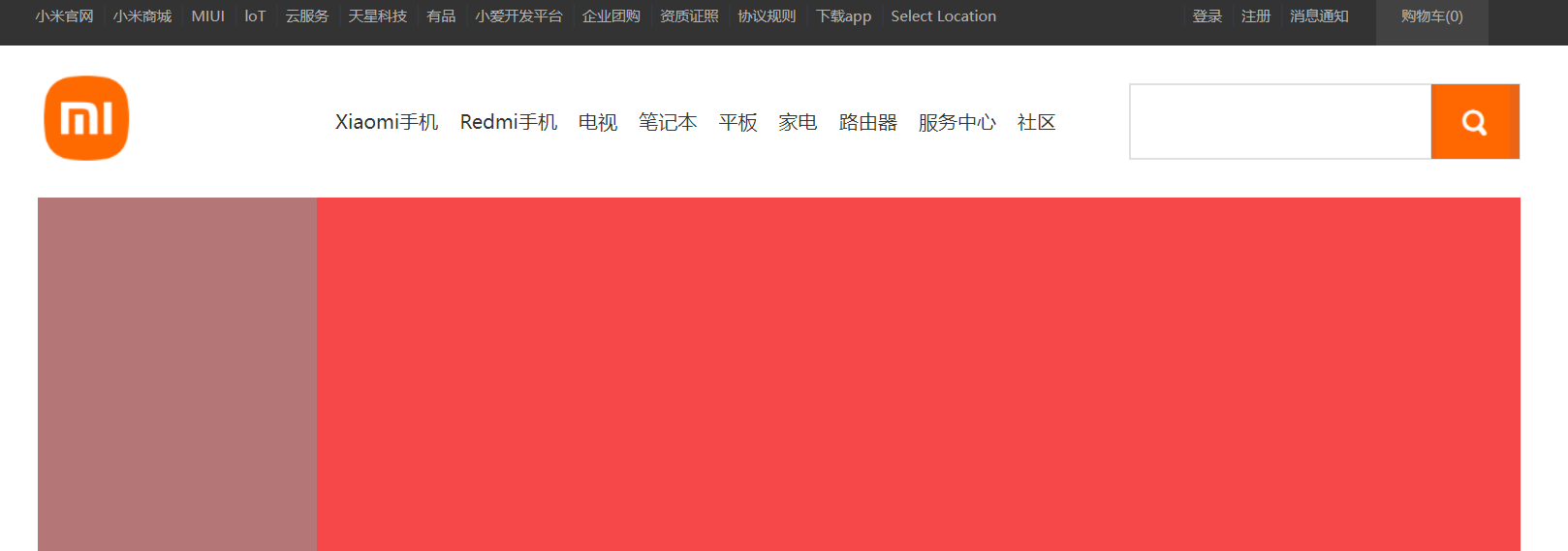Open the 有品 link
The image size is (1568, 551).
[441, 16]
